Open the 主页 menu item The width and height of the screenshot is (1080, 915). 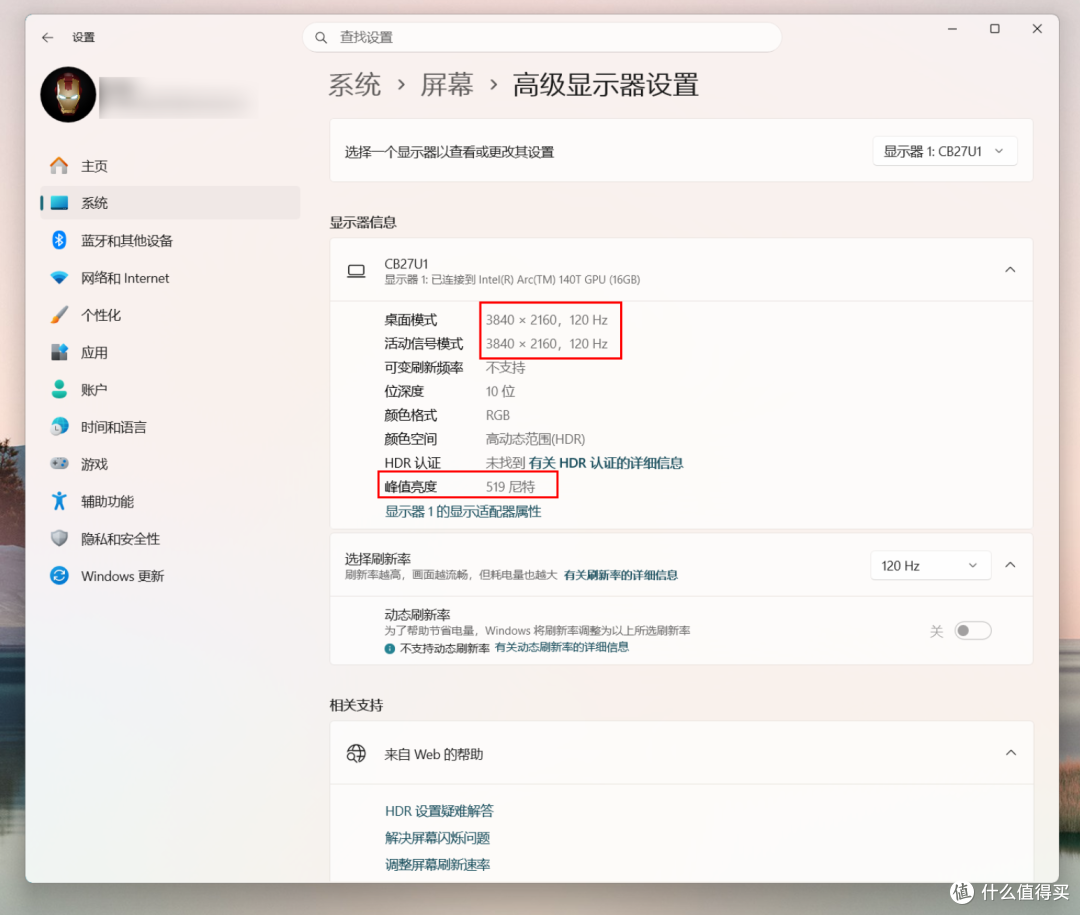169,166
